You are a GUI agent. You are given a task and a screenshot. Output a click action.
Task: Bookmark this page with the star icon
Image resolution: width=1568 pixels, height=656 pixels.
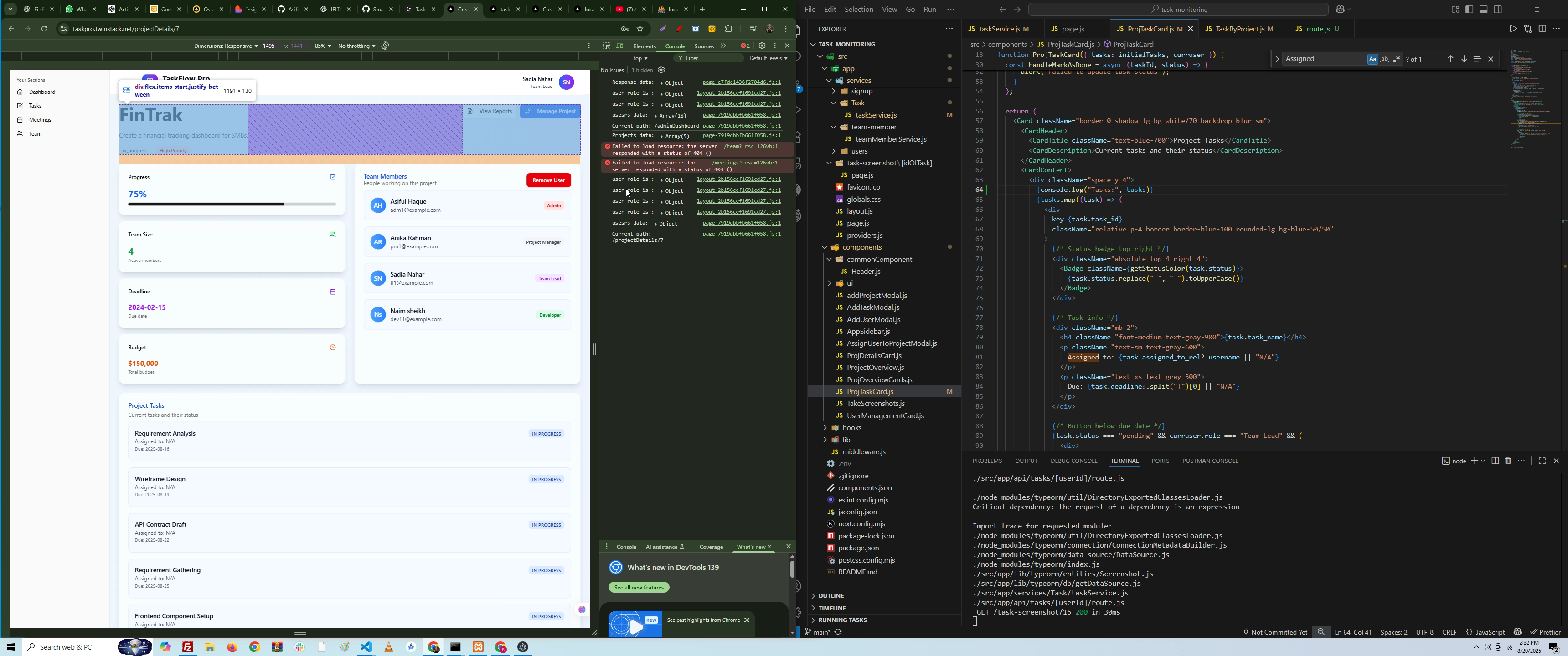click(x=640, y=29)
